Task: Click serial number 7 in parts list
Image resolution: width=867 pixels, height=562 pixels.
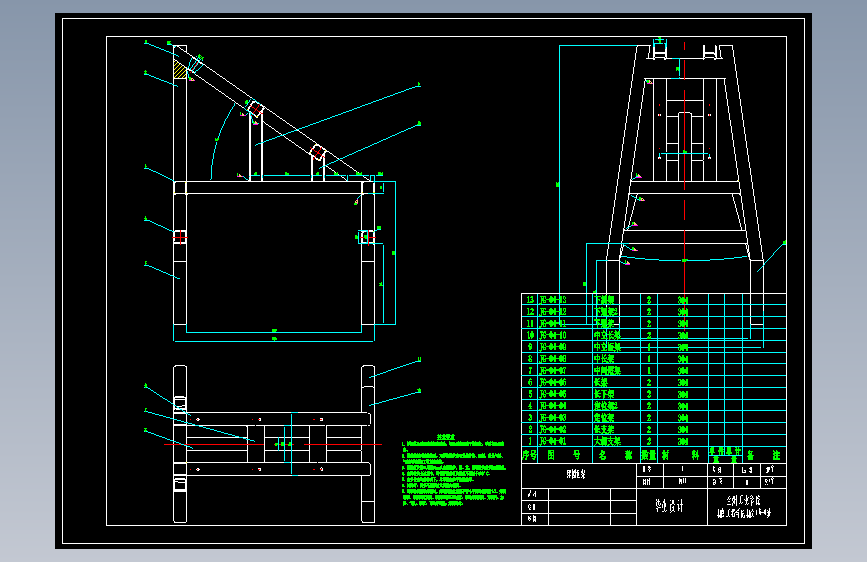Action: [x=530, y=371]
